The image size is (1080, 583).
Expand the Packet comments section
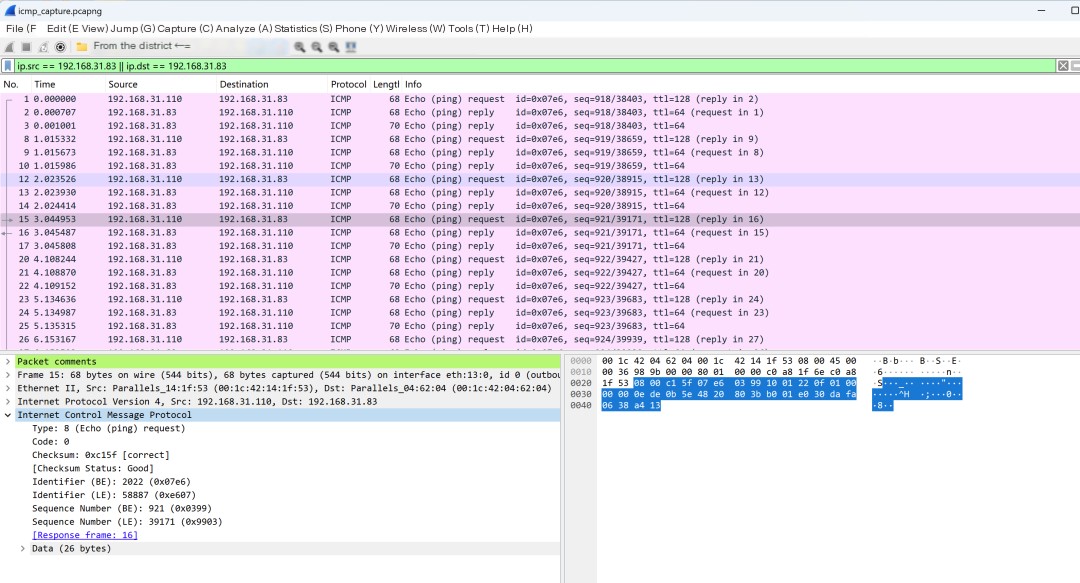click(x=8, y=362)
